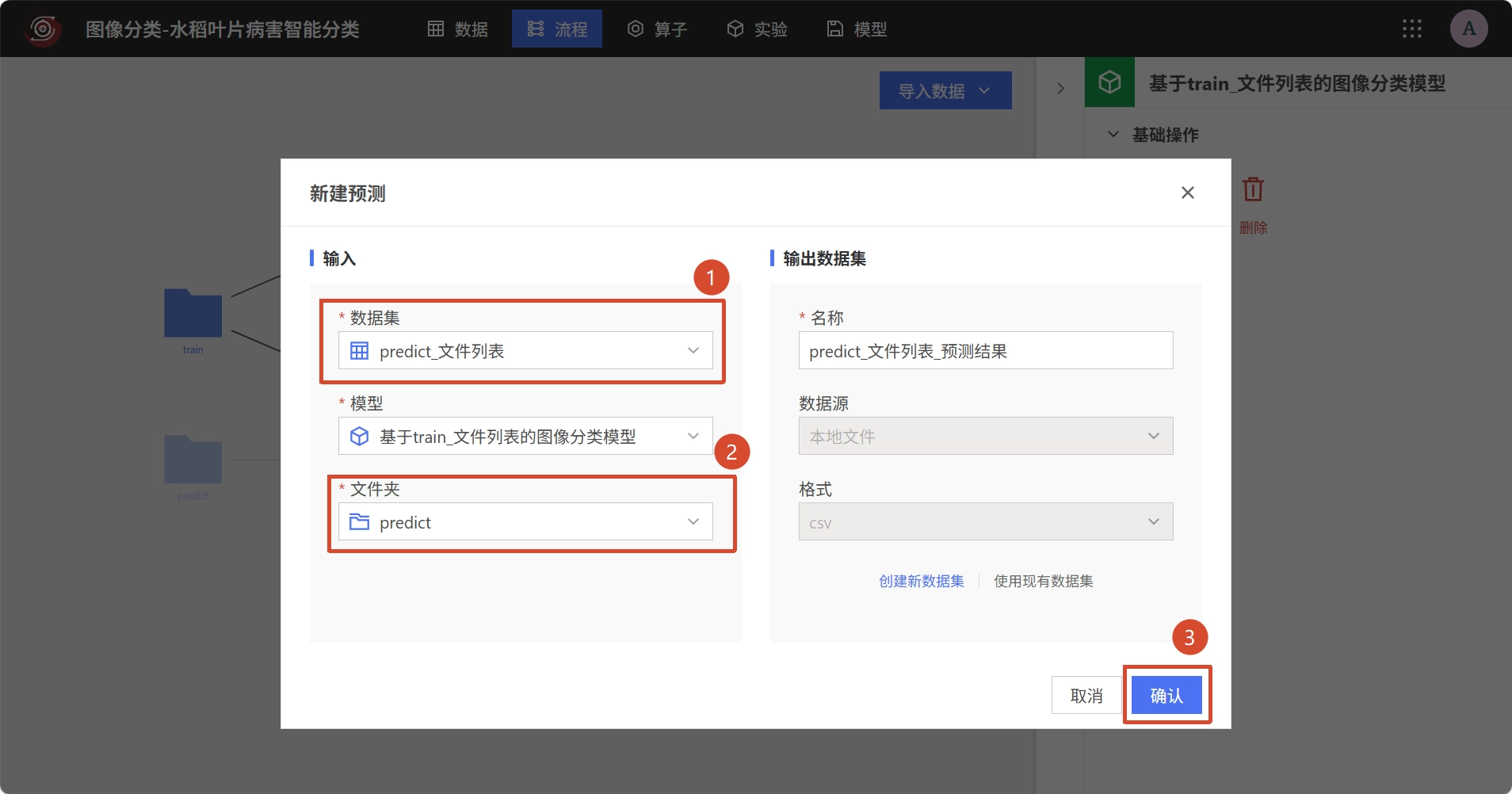Select the train folder node
The width and height of the screenshot is (1512, 794).
pyautogui.click(x=193, y=313)
